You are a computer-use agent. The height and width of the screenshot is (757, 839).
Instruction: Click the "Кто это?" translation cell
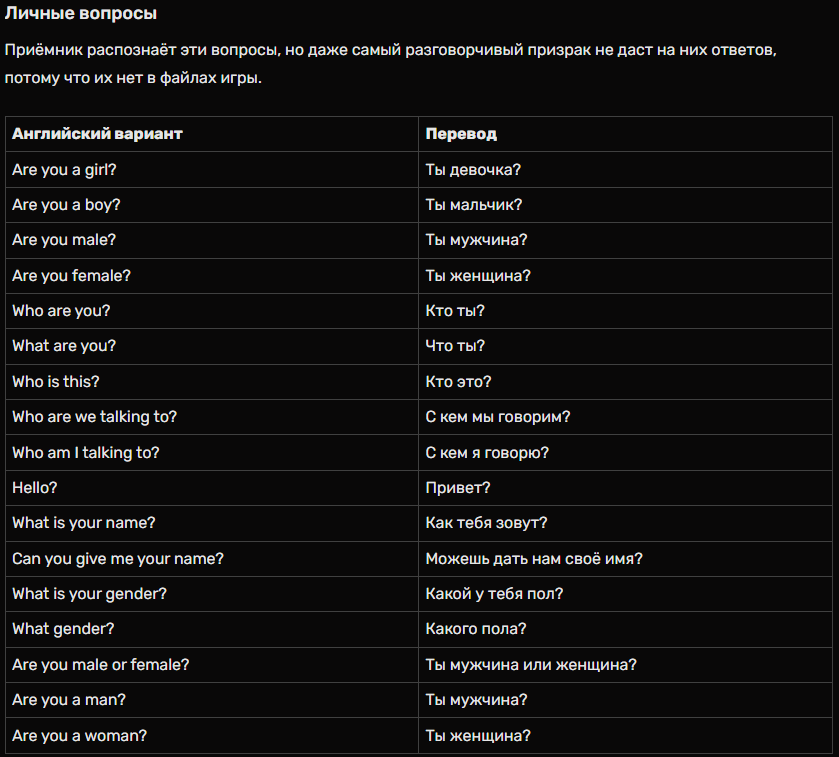tap(458, 382)
